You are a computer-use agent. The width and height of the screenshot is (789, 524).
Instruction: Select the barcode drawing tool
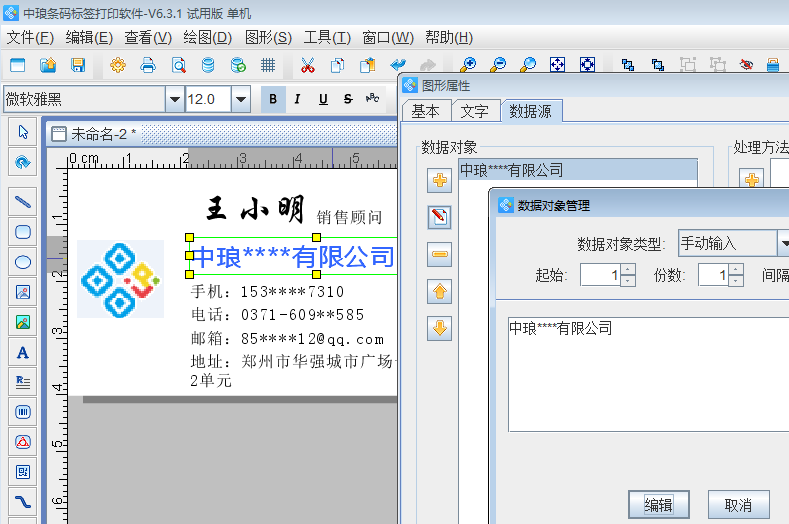[x=22, y=411]
